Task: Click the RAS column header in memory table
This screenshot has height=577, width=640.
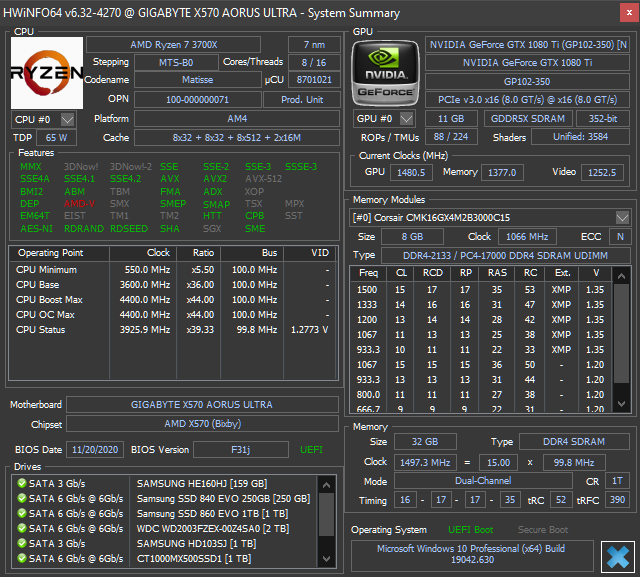Action: (x=497, y=273)
